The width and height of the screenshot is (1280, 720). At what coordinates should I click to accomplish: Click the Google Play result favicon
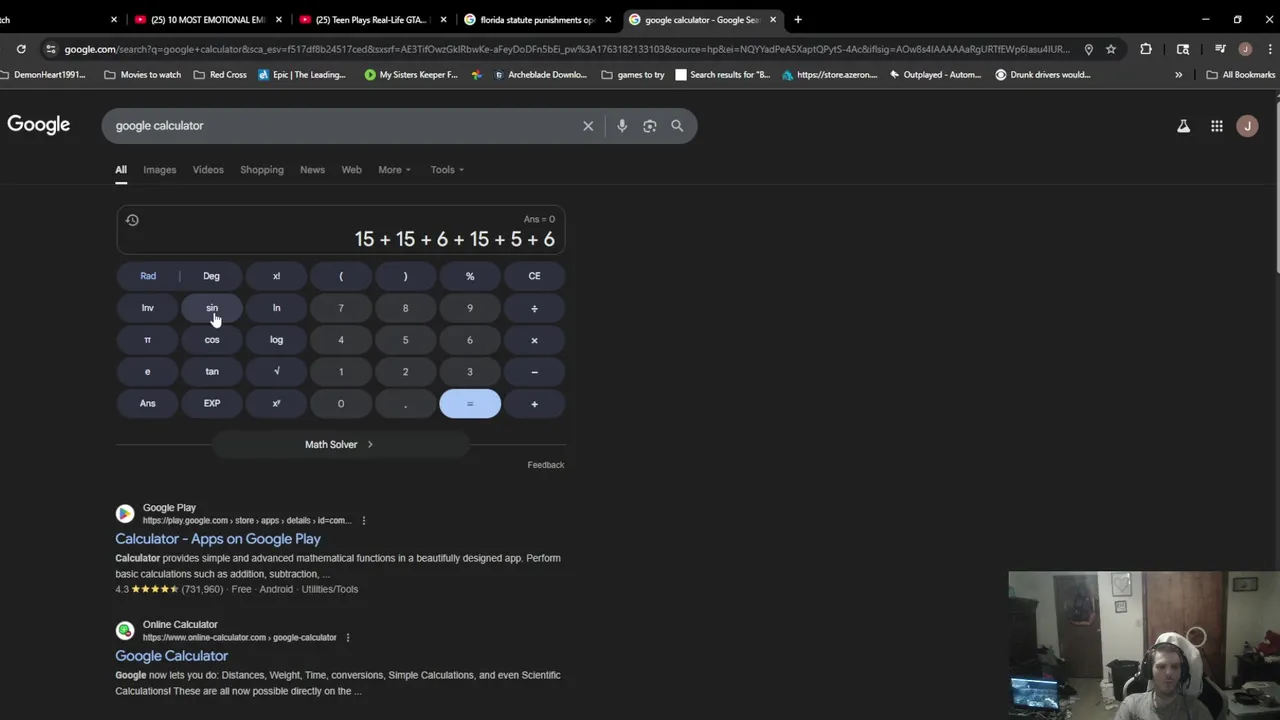(x=125, y=513)
